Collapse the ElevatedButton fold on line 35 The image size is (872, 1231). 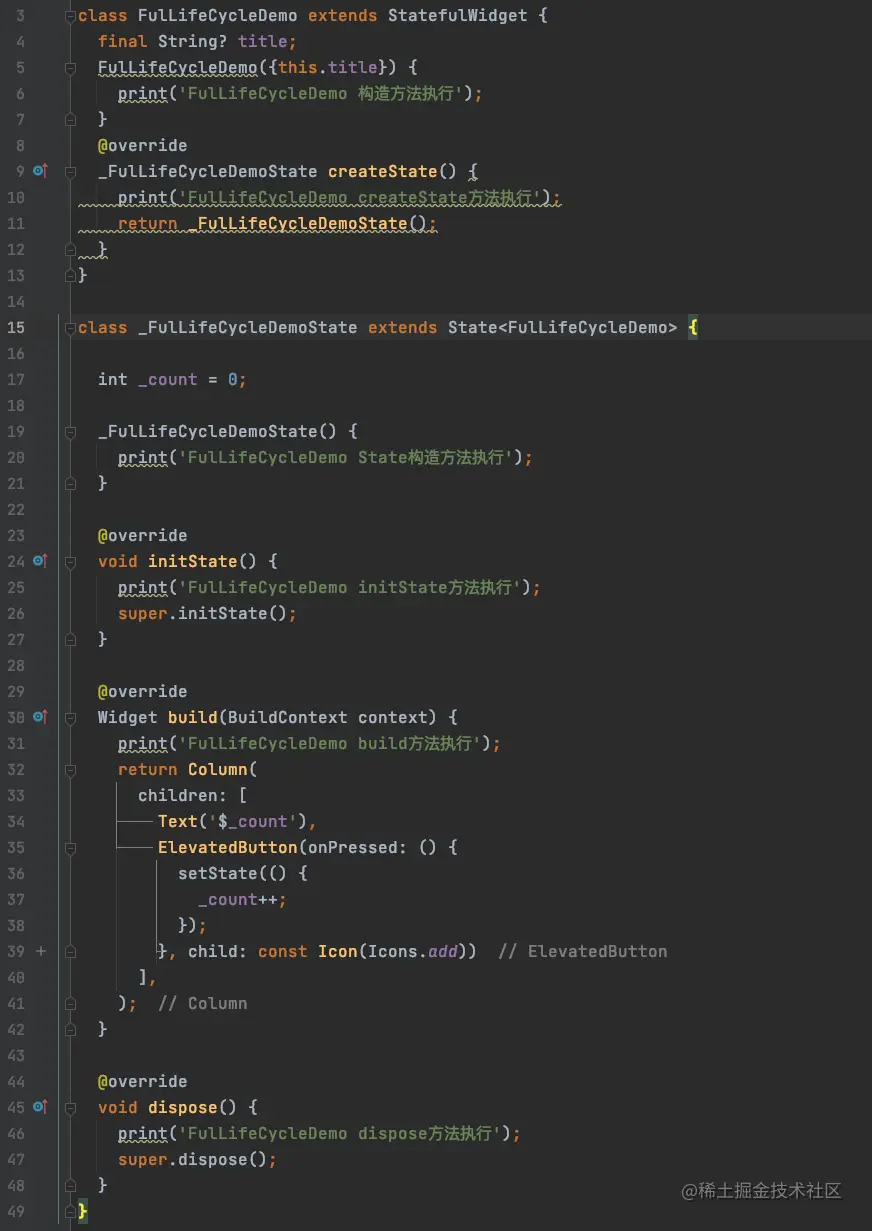coord(70,847)
